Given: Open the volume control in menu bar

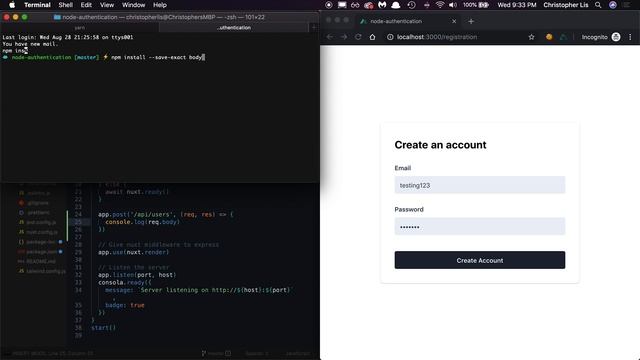Looking at the screenshot, I should (453, 5).
